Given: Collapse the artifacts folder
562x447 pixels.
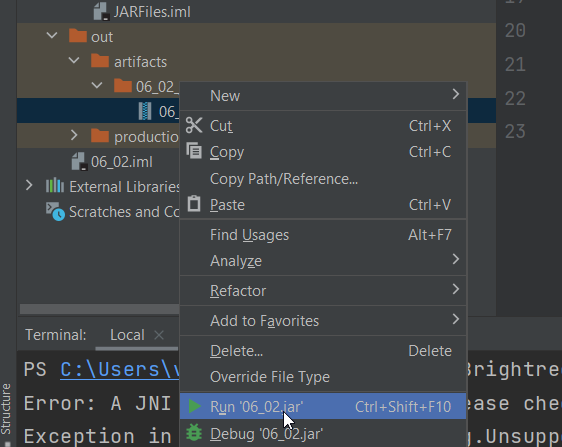Looking at the screenshot, I should coord(74,60).
